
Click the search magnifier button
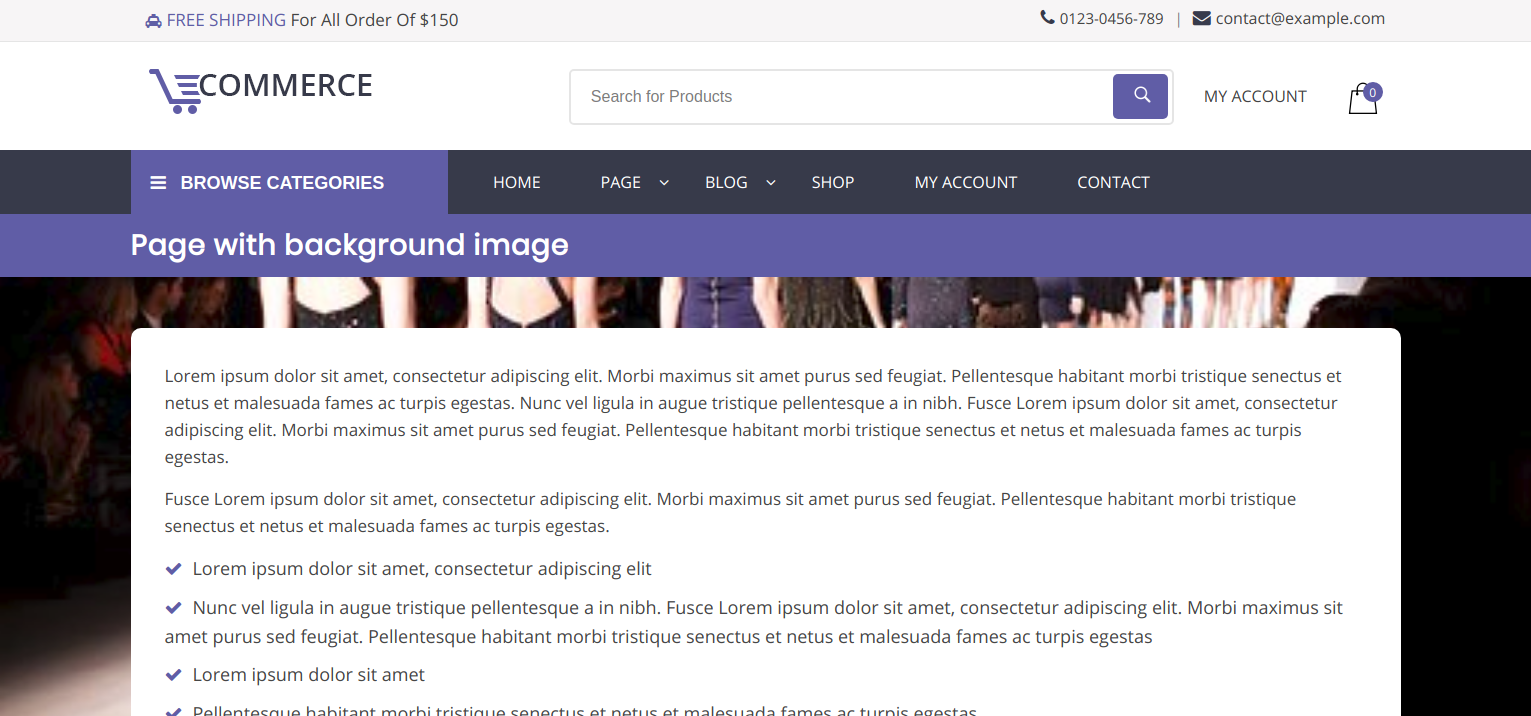[x=1141, y=96]
